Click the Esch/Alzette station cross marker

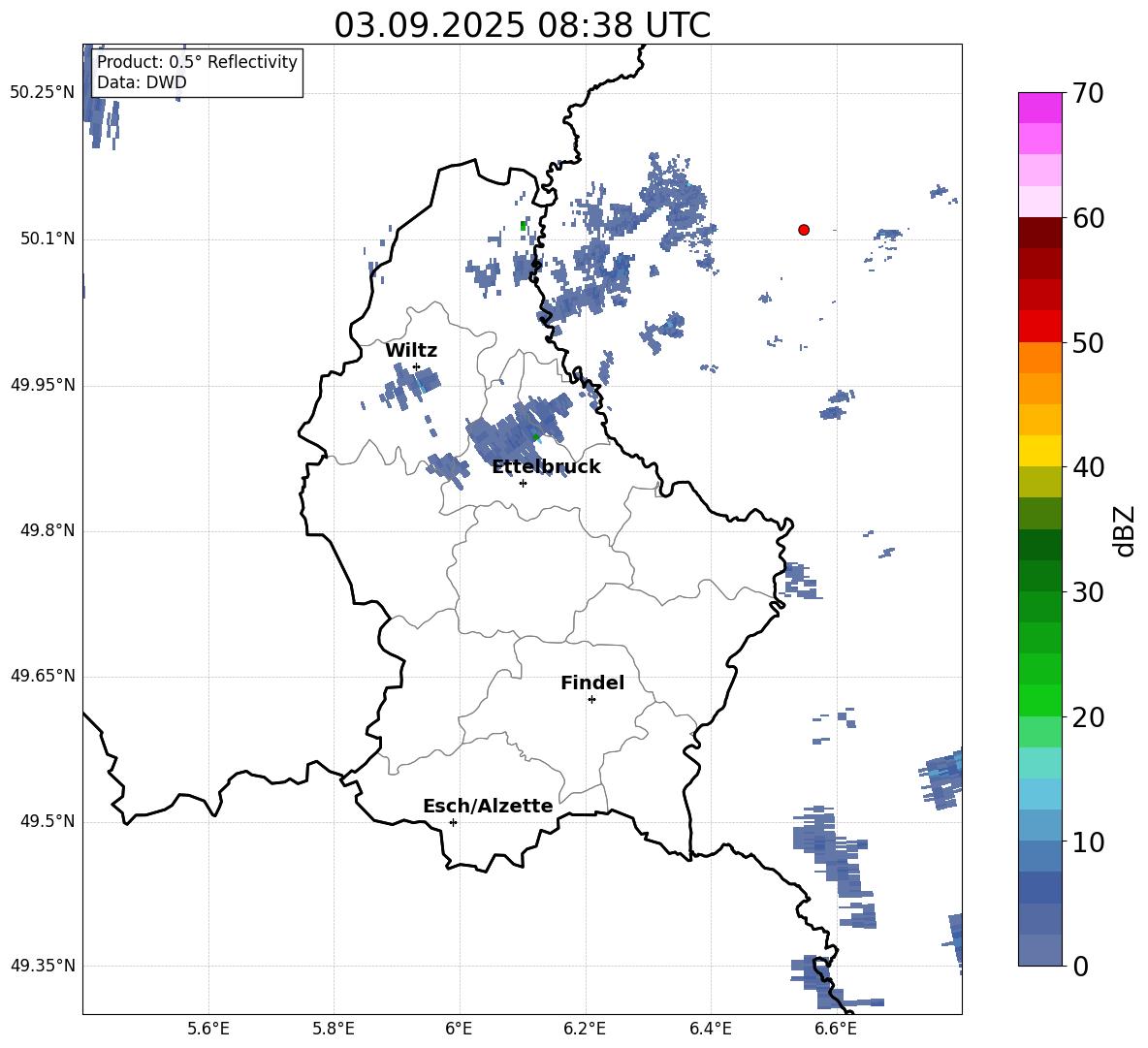(x=453, y=822)
